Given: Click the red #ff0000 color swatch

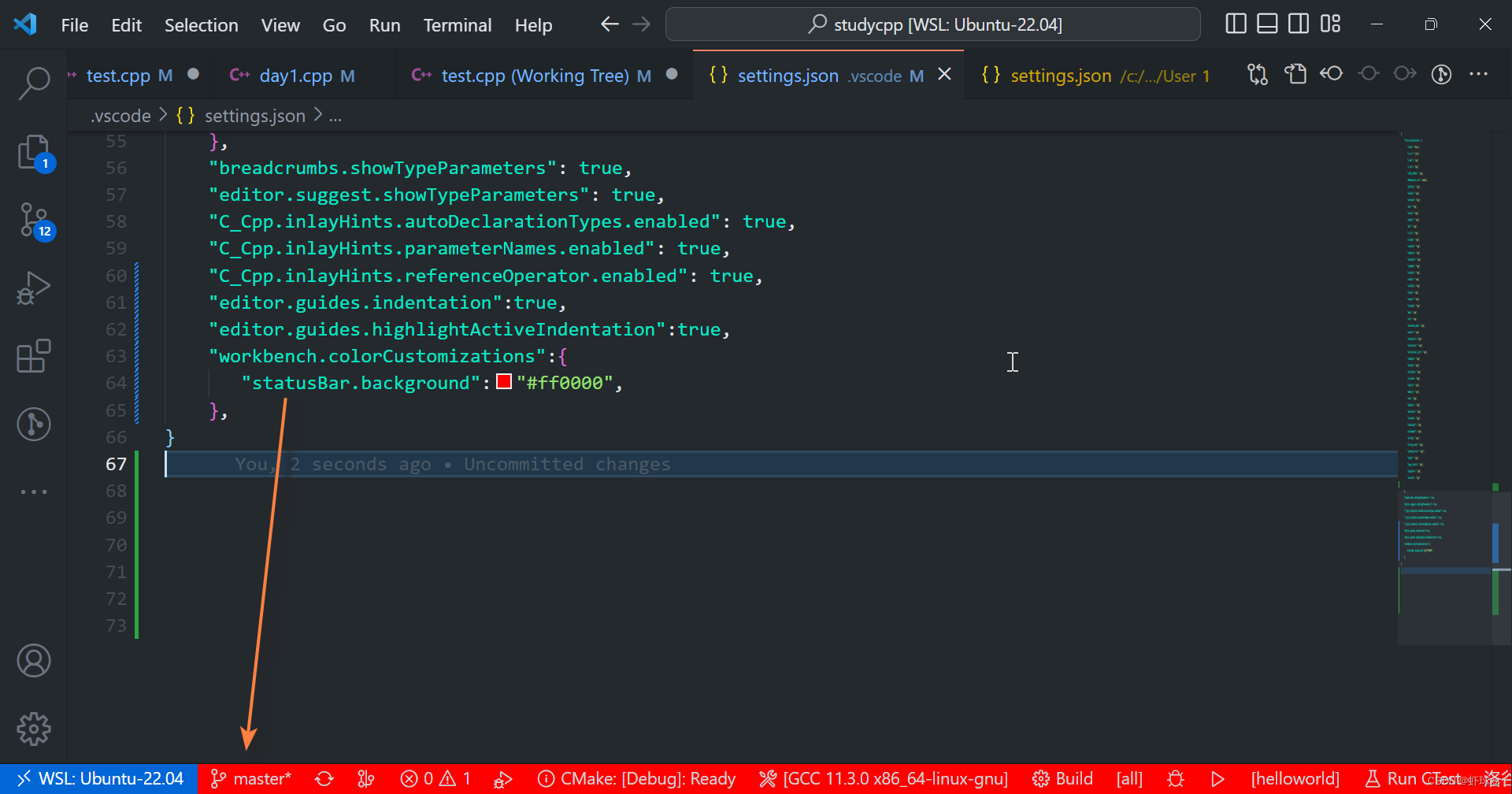Looking at the screenshot, I should [x=504, y=382].
